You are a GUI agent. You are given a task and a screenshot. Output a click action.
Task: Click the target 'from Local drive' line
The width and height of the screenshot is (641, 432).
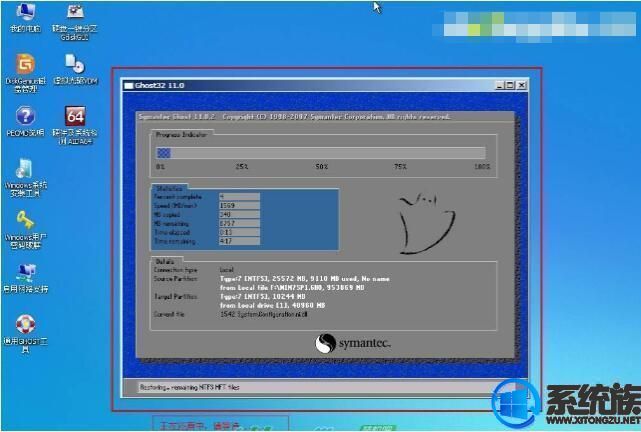[272, 305]
